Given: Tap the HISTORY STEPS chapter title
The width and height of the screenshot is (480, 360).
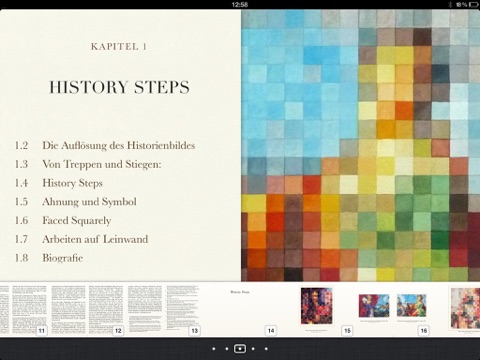Looking at the screenshot, I should (119, 87).
